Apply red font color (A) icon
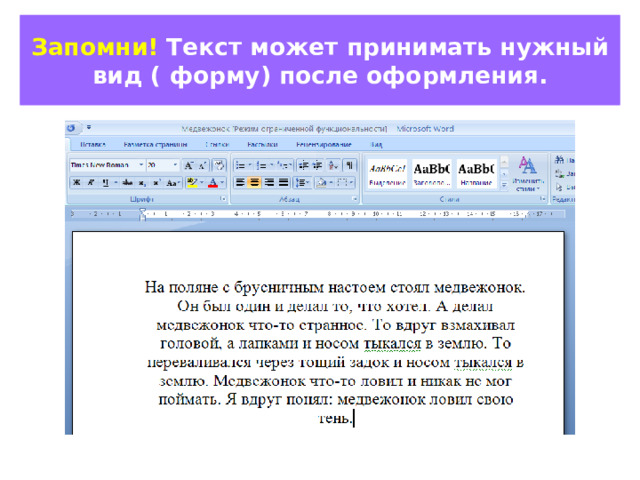This screenshot has width=640, height=480. pos(213,182)
